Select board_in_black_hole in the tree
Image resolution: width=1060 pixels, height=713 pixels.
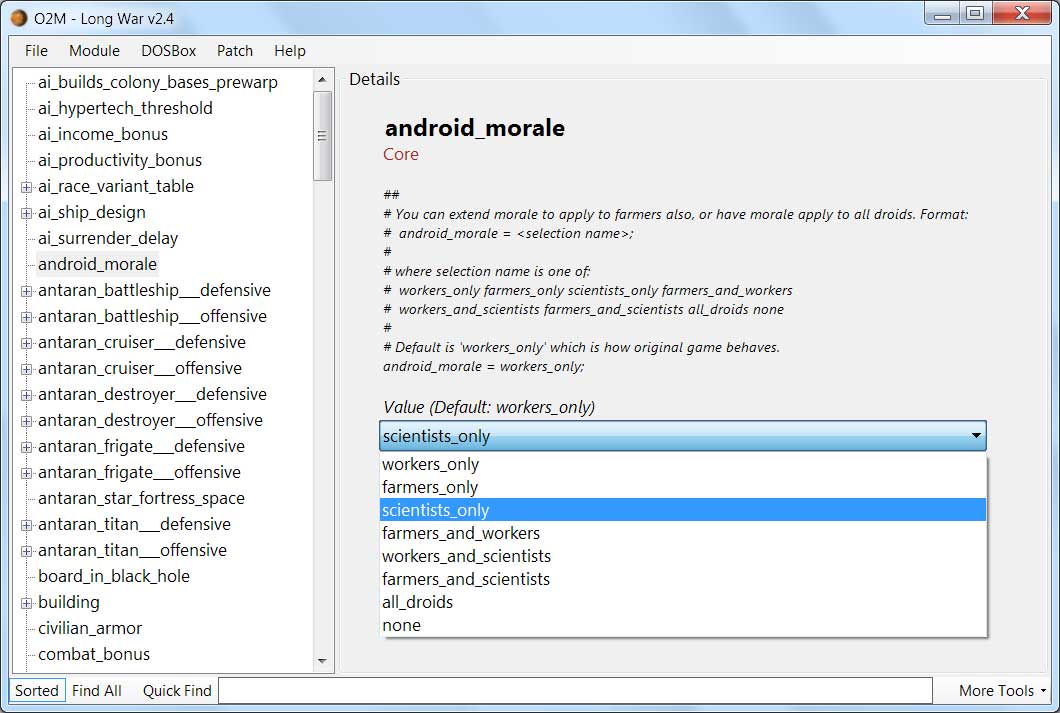[114, 576]
